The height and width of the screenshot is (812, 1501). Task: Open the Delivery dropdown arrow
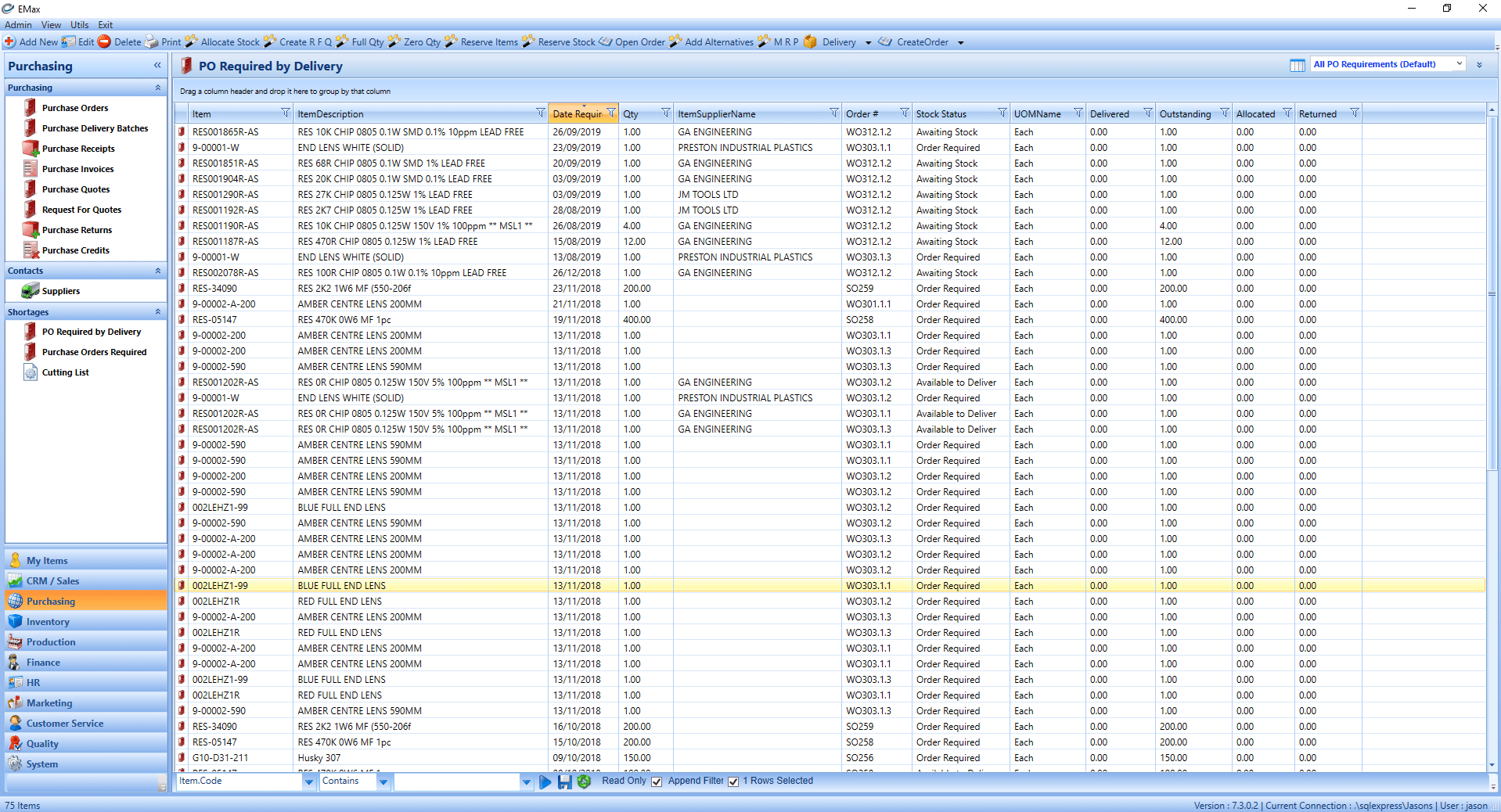pyautogui.click(x=868, y=43)
